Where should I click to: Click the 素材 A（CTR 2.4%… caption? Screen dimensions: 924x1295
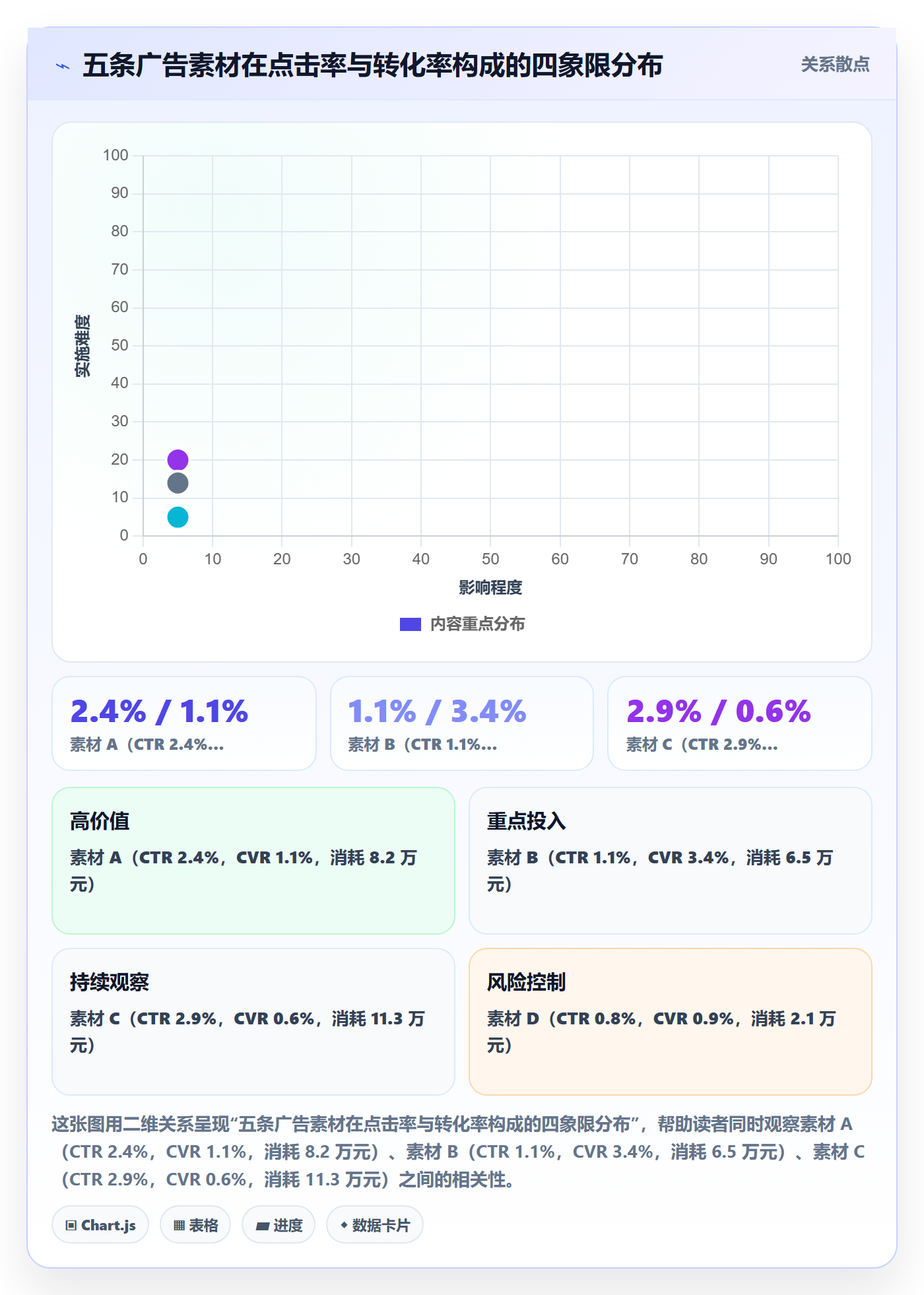pos(147,745)
